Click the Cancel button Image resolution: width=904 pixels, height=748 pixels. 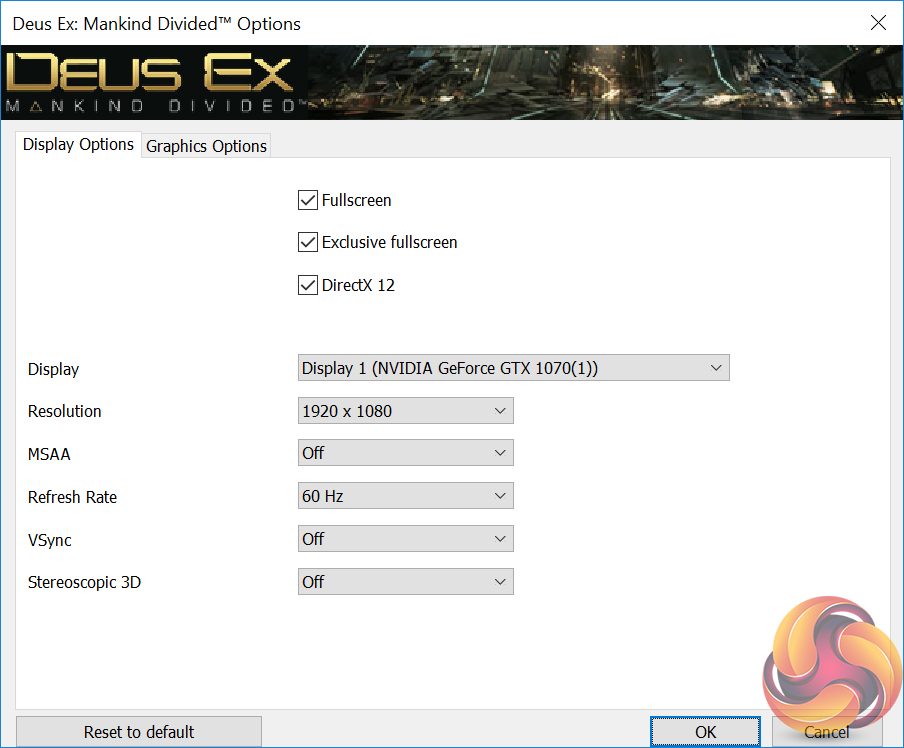[x=827, y=732]
